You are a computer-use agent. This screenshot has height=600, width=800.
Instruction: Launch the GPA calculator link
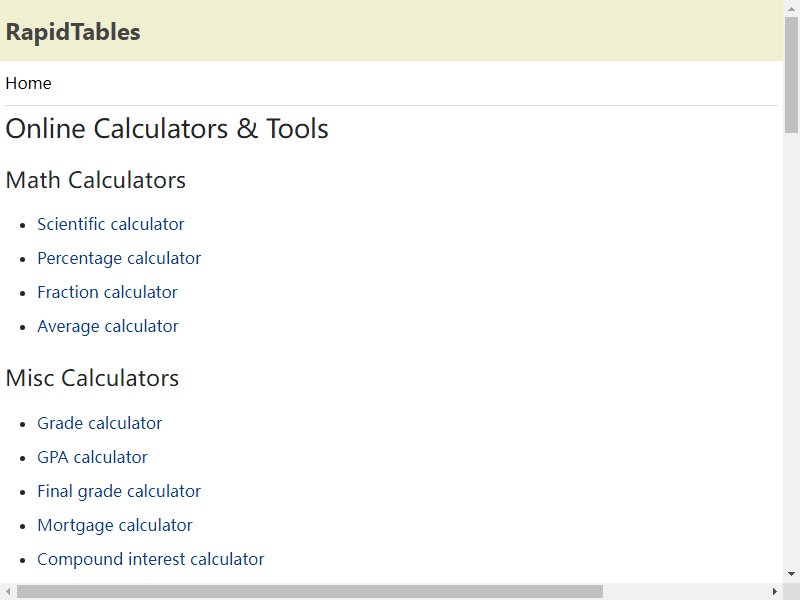click(x=92, y=457)
